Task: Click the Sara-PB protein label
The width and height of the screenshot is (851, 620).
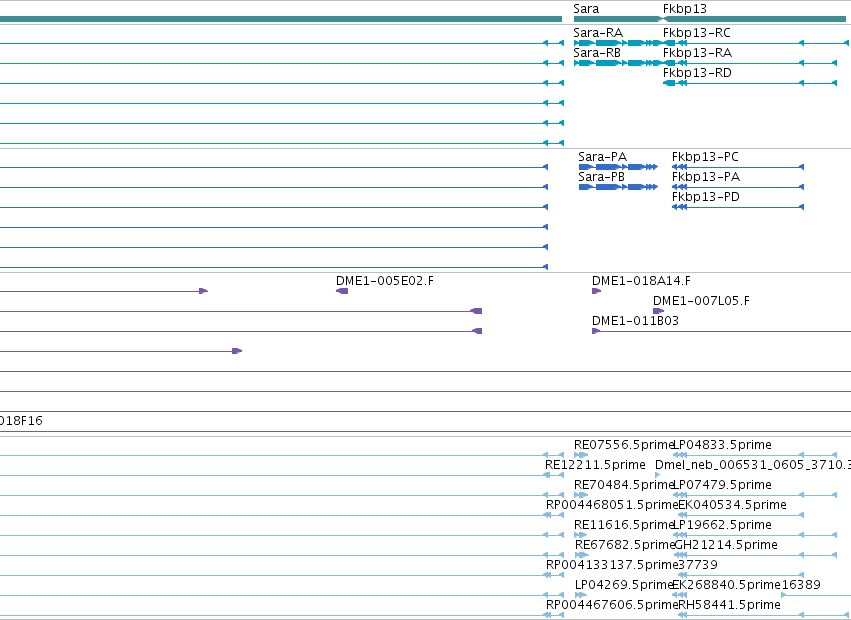Action: pos(601,177)
